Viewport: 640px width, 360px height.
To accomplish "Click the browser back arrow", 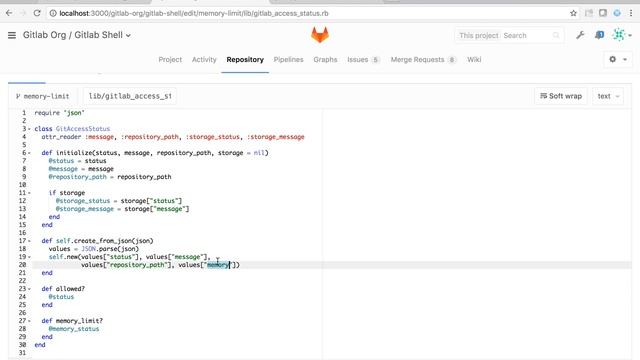I will tap(9, 13).
